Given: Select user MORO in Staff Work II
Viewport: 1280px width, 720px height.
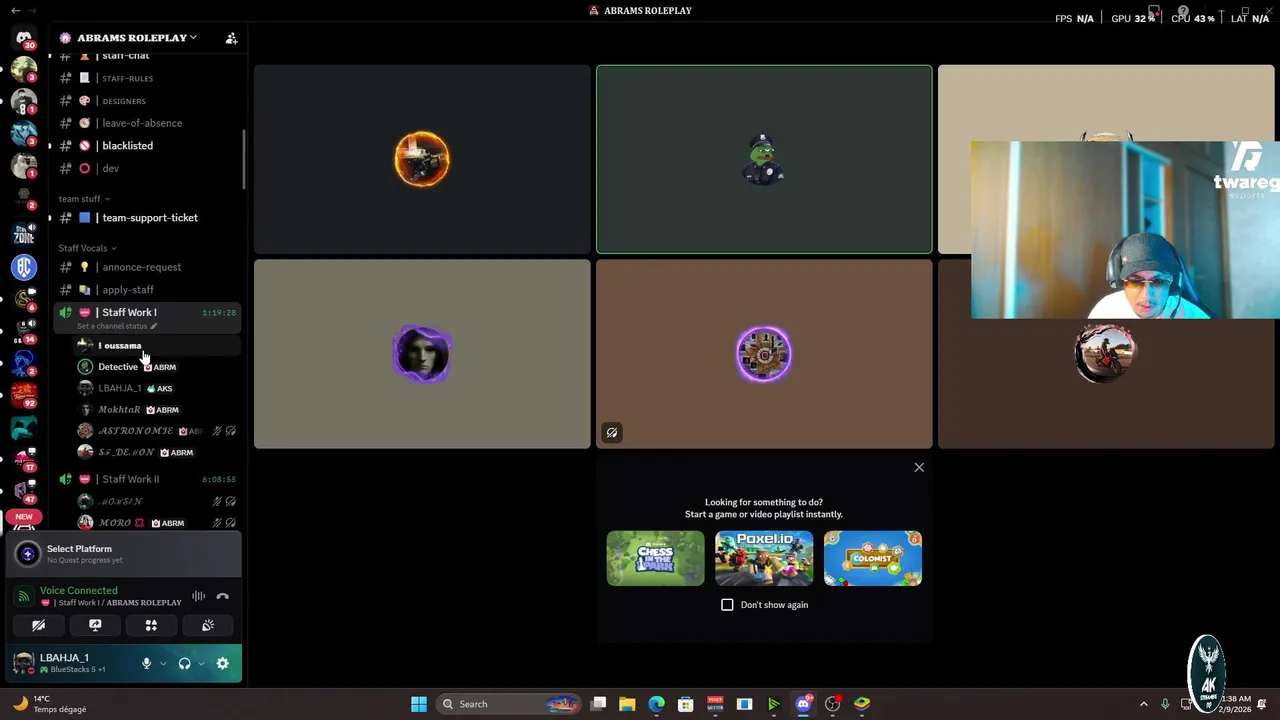Looking at the screenshot, I should point(157,522).
